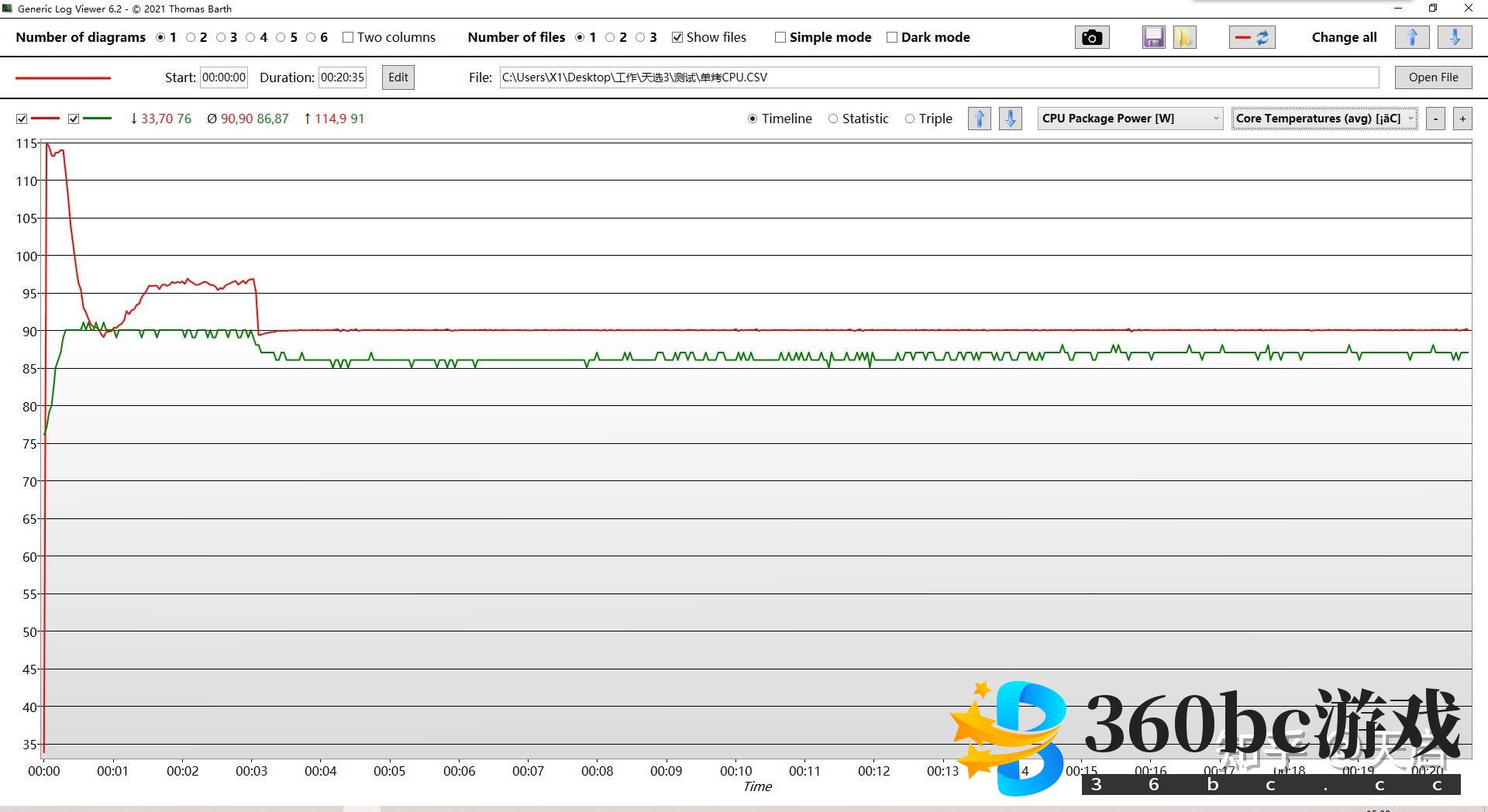Click the Edit button next to Duration
The width and height of the screenshot is (1488, 812).
pyautogui.click(x=398, y=77)
